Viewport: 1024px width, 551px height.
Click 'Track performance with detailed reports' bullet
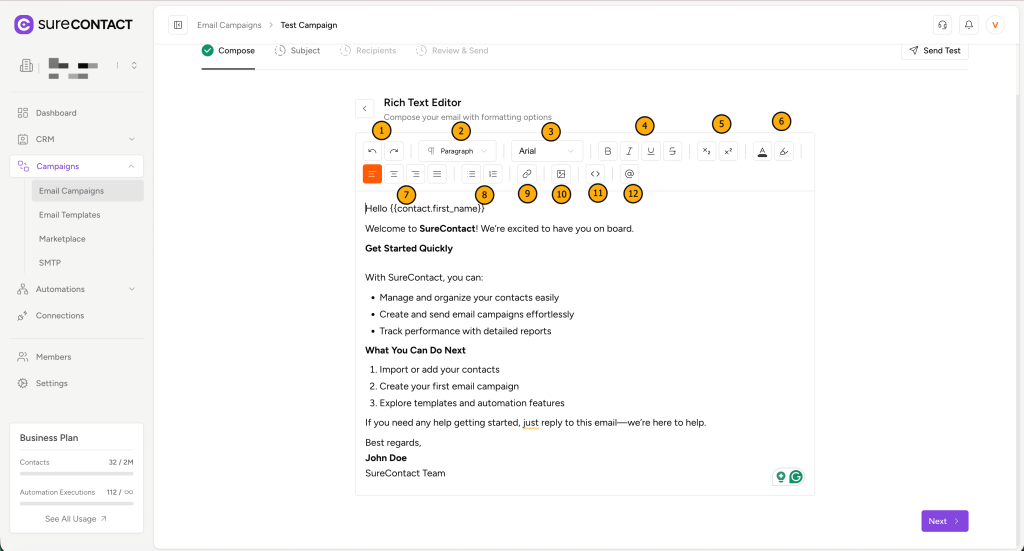click(x=465, y=331)
